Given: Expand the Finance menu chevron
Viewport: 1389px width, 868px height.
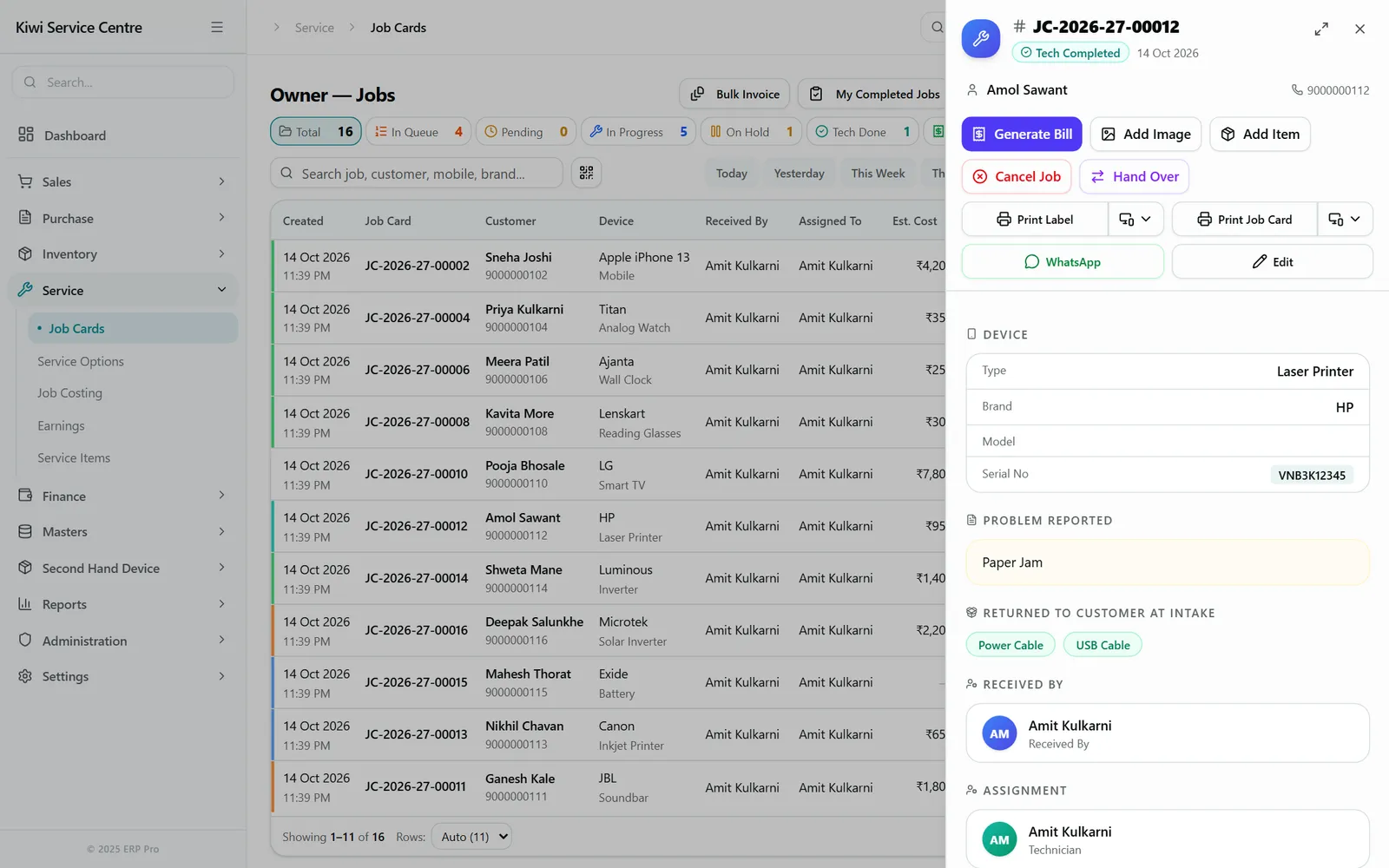Looking at the screenshot, I should click(x=221, y=496).
